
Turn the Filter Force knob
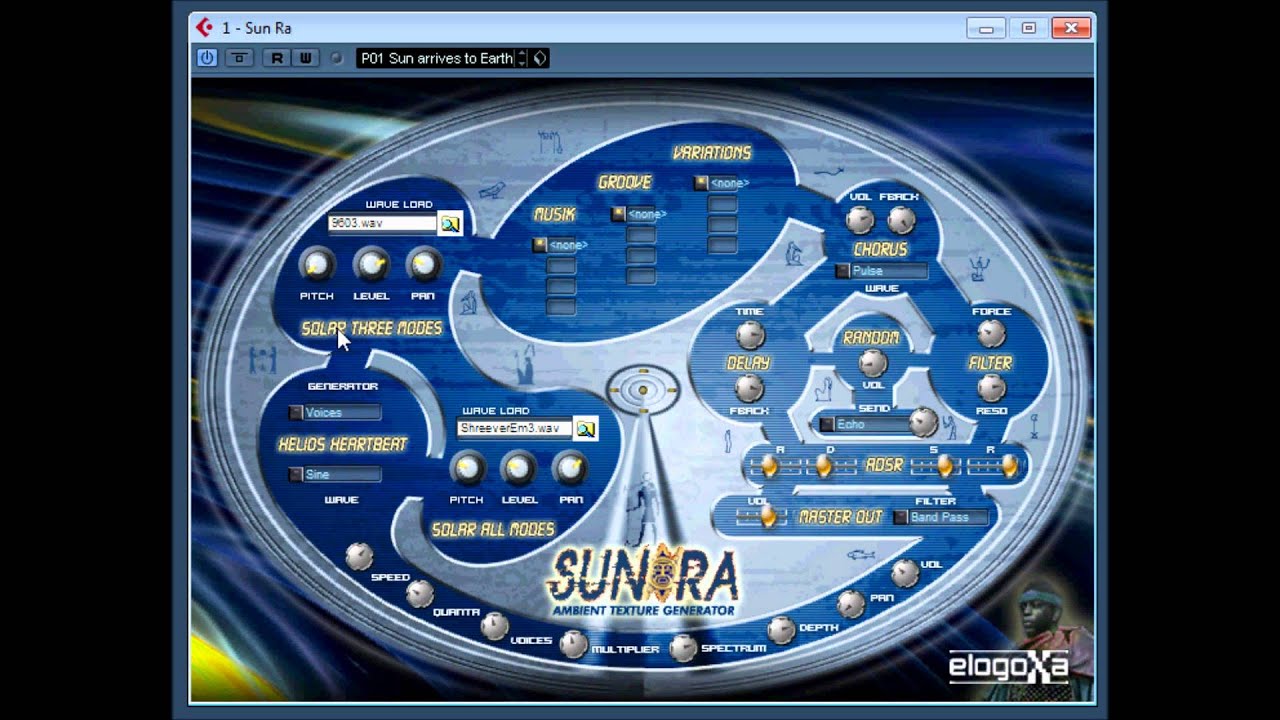tap(991, 334)
